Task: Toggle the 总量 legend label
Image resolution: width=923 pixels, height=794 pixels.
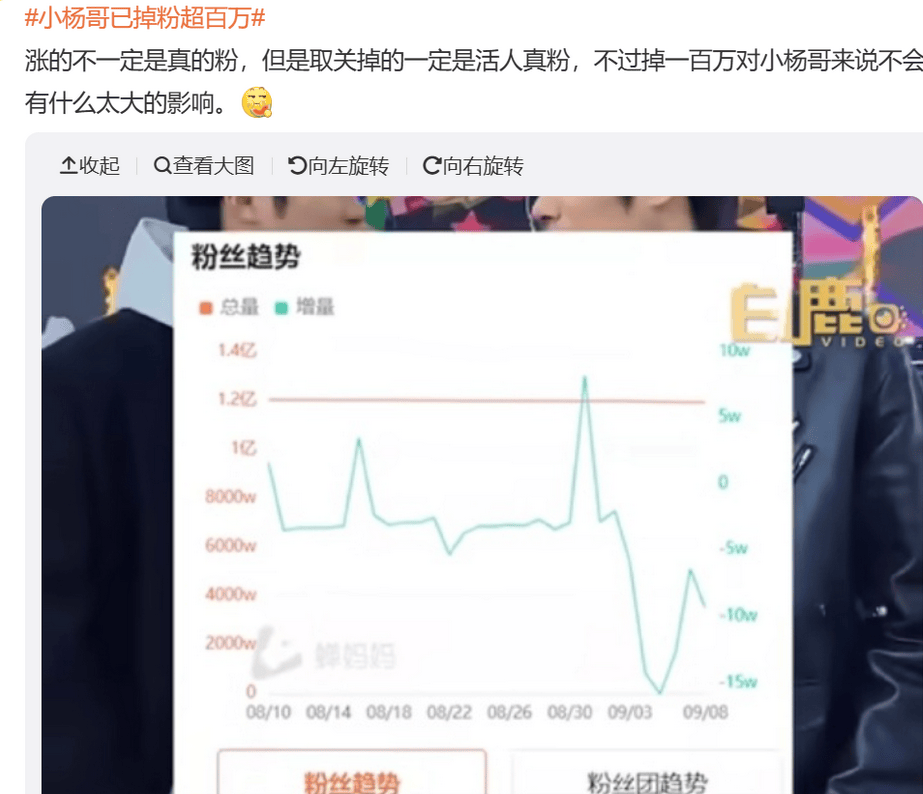Action: pos(239,307)
